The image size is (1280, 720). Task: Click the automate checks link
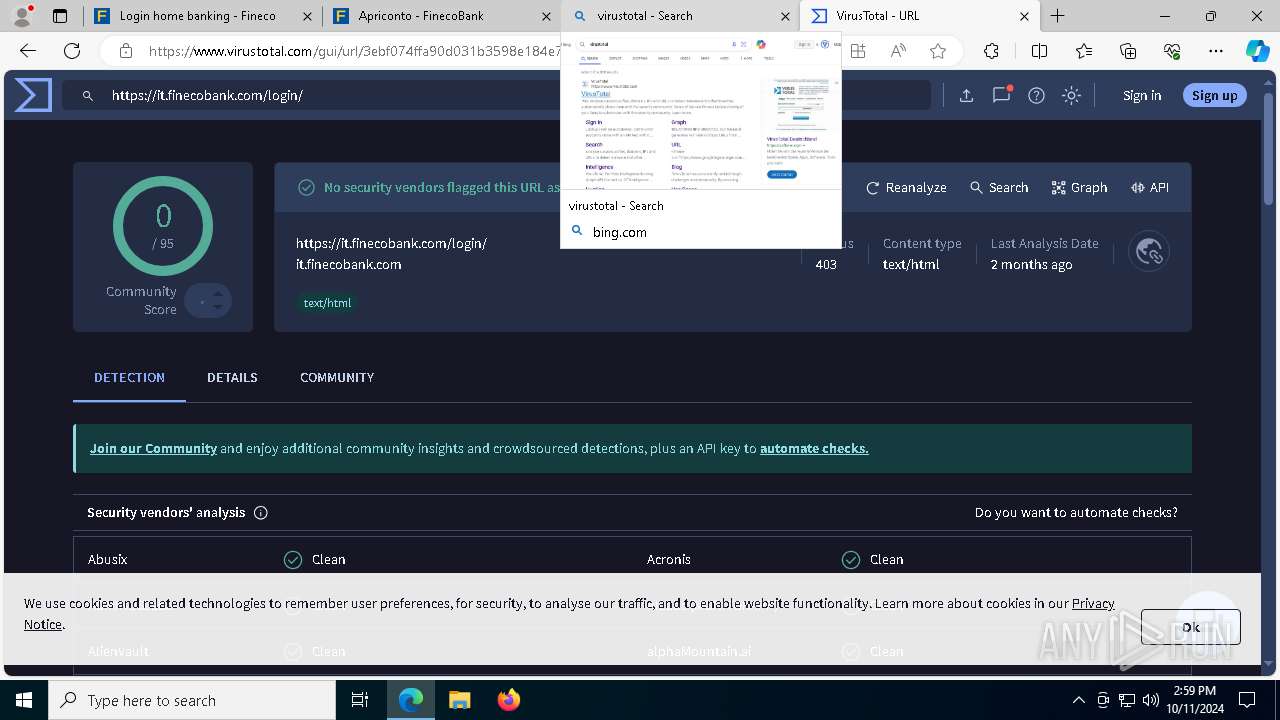[x=814, y=448]
